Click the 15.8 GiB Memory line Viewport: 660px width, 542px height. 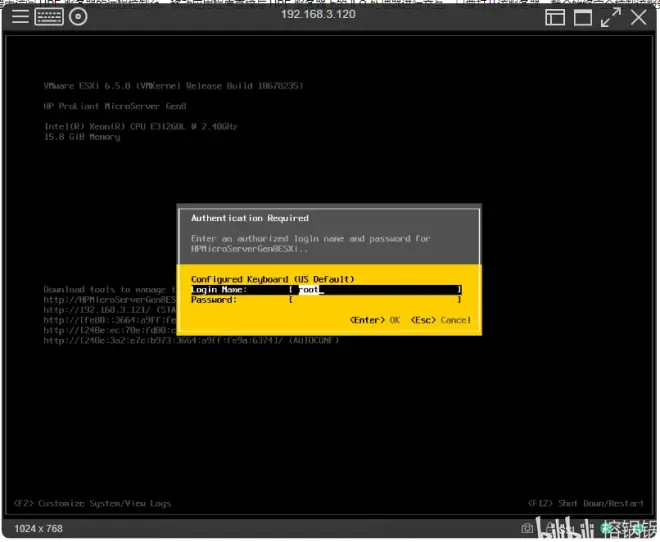(82, 137)
